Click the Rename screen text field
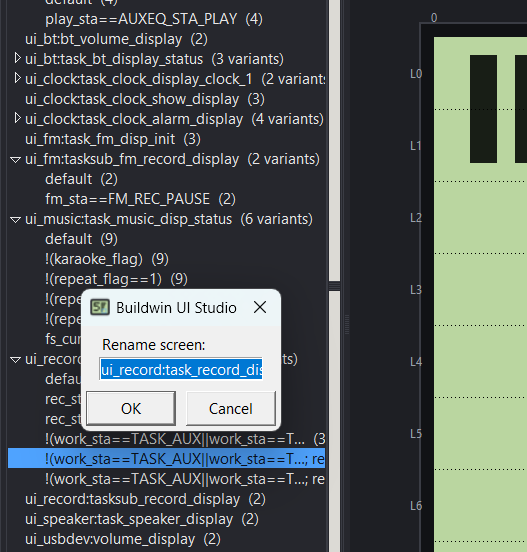 pyautogui.click(x=181, y=369)
